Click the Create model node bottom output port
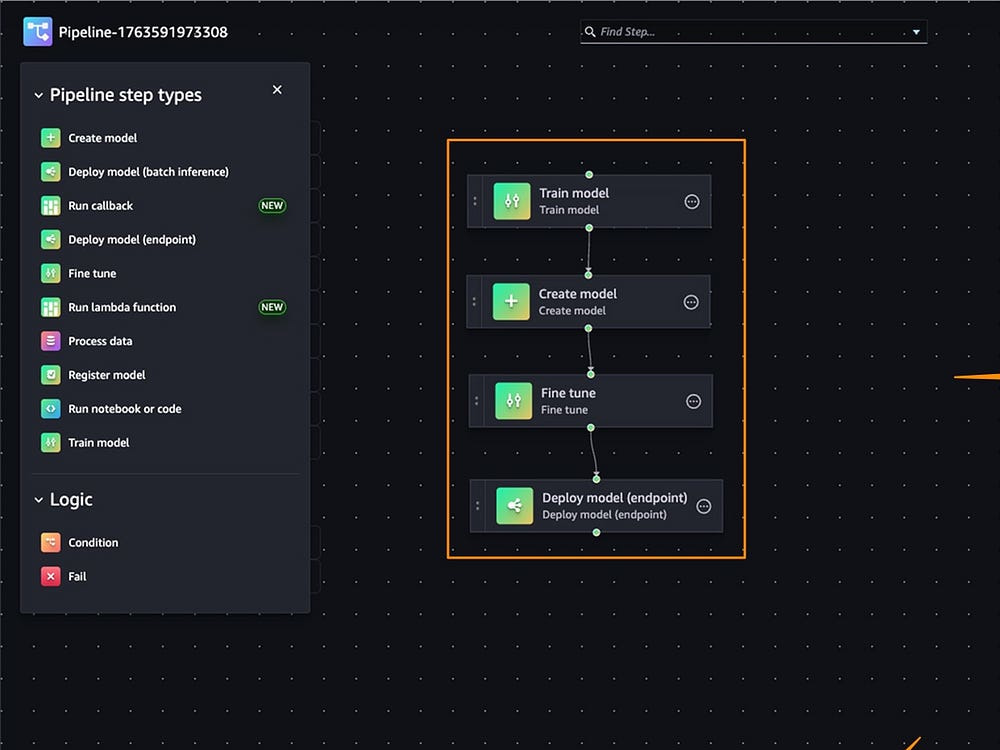This screenshot has height=750, width=1000. (x=589, y=328)
